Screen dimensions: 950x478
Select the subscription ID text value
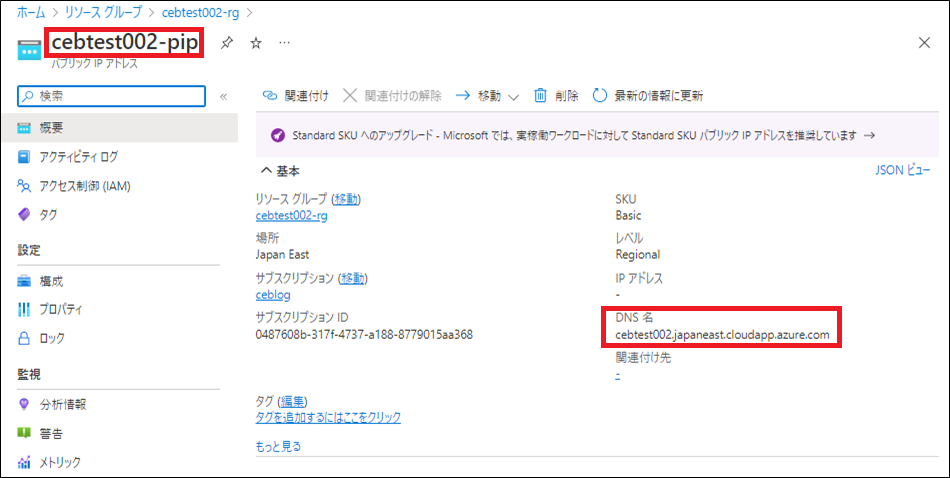[x=364, y=334]
